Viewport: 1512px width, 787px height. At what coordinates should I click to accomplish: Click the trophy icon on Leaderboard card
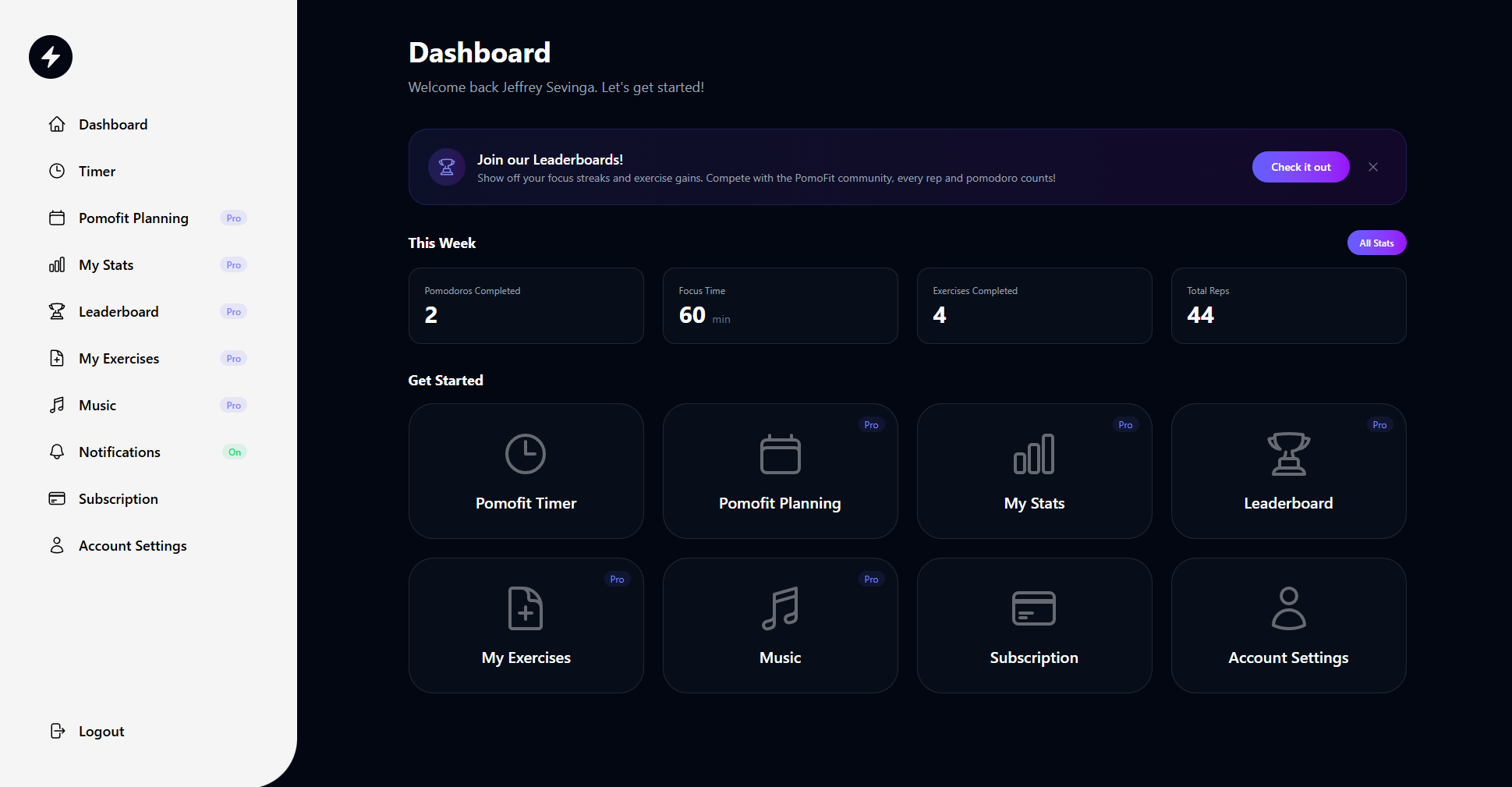pos(1289,454)
